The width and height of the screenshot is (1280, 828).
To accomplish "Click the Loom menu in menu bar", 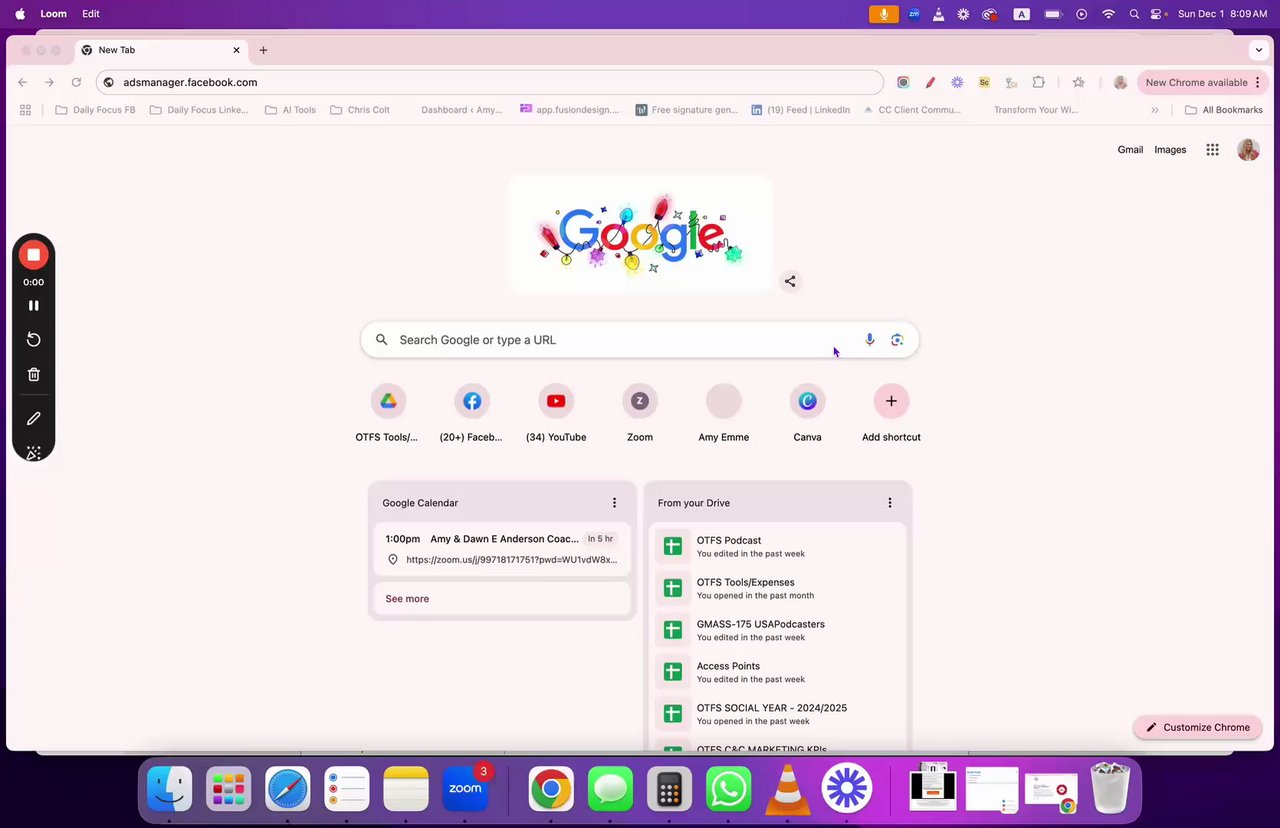I will click(x=53, y=14).
